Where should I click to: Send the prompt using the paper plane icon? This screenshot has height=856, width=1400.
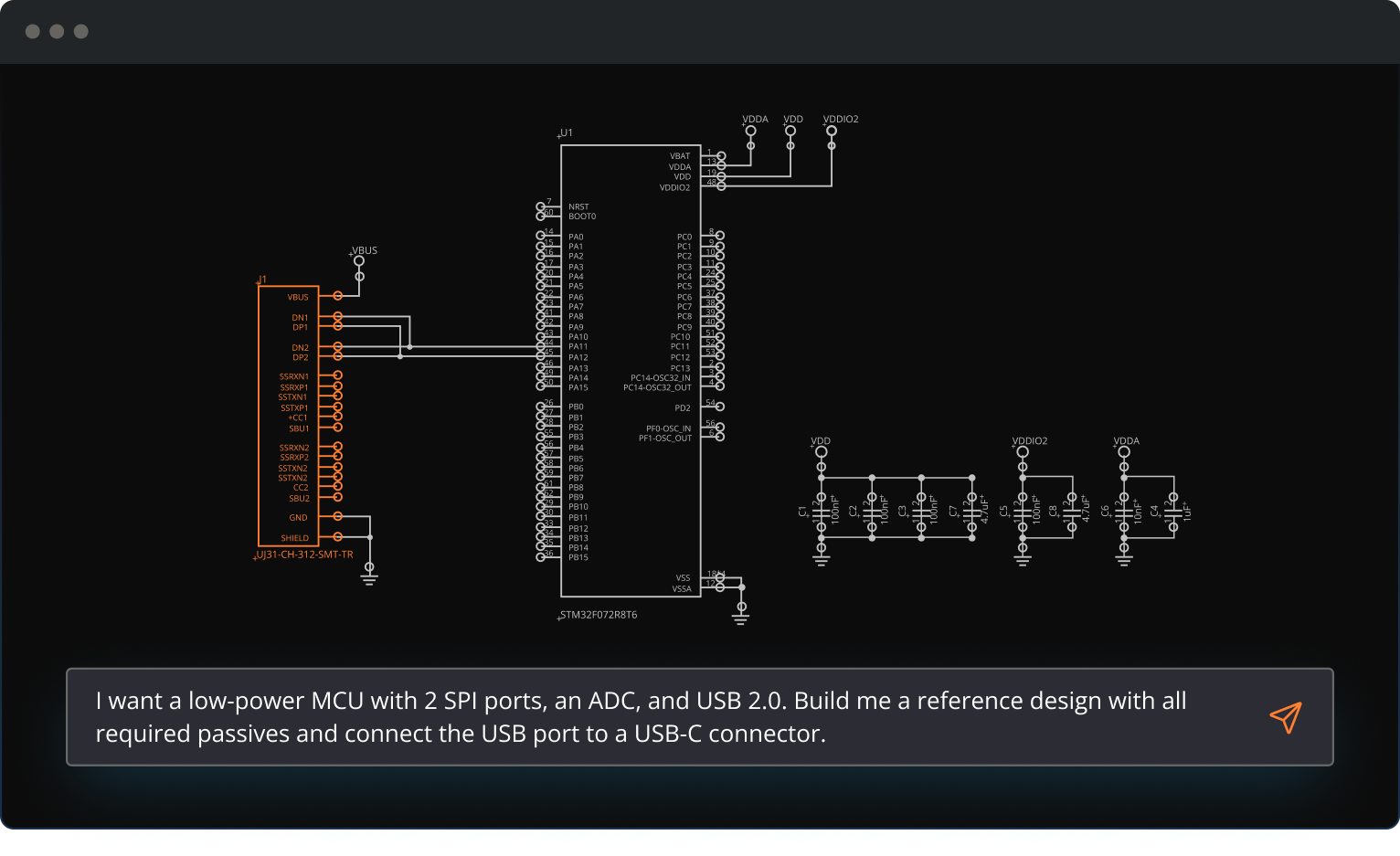coord(1285,717)
